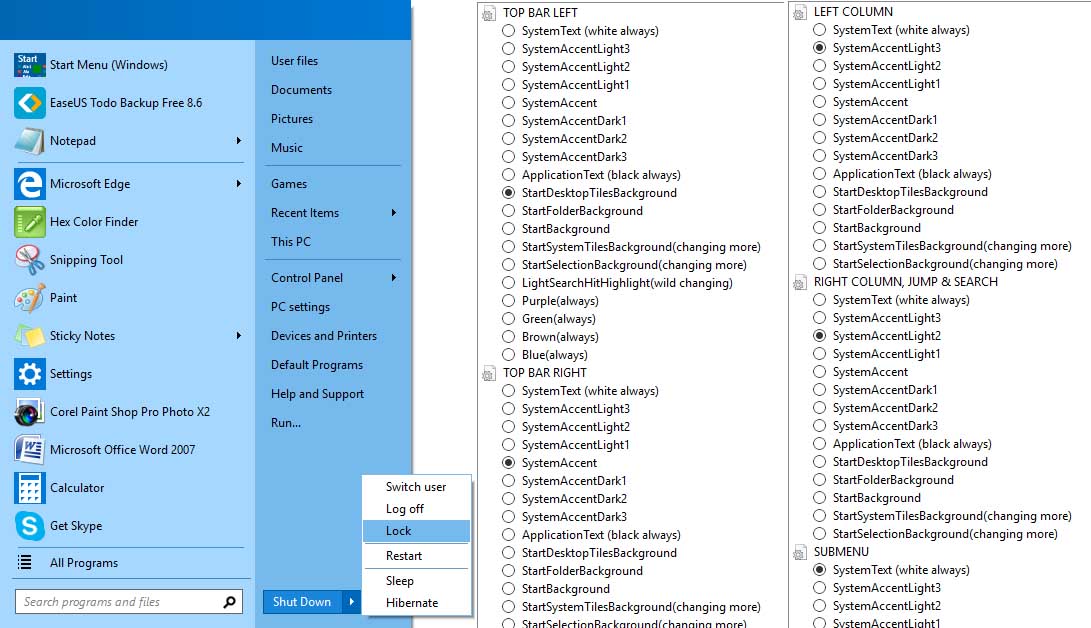Image resolution: width=1091 pixels, height=628 pixels.
Task: Click RIGHT COLUMN, JUMP & SEARCH group icon
Action: [799, 283]
